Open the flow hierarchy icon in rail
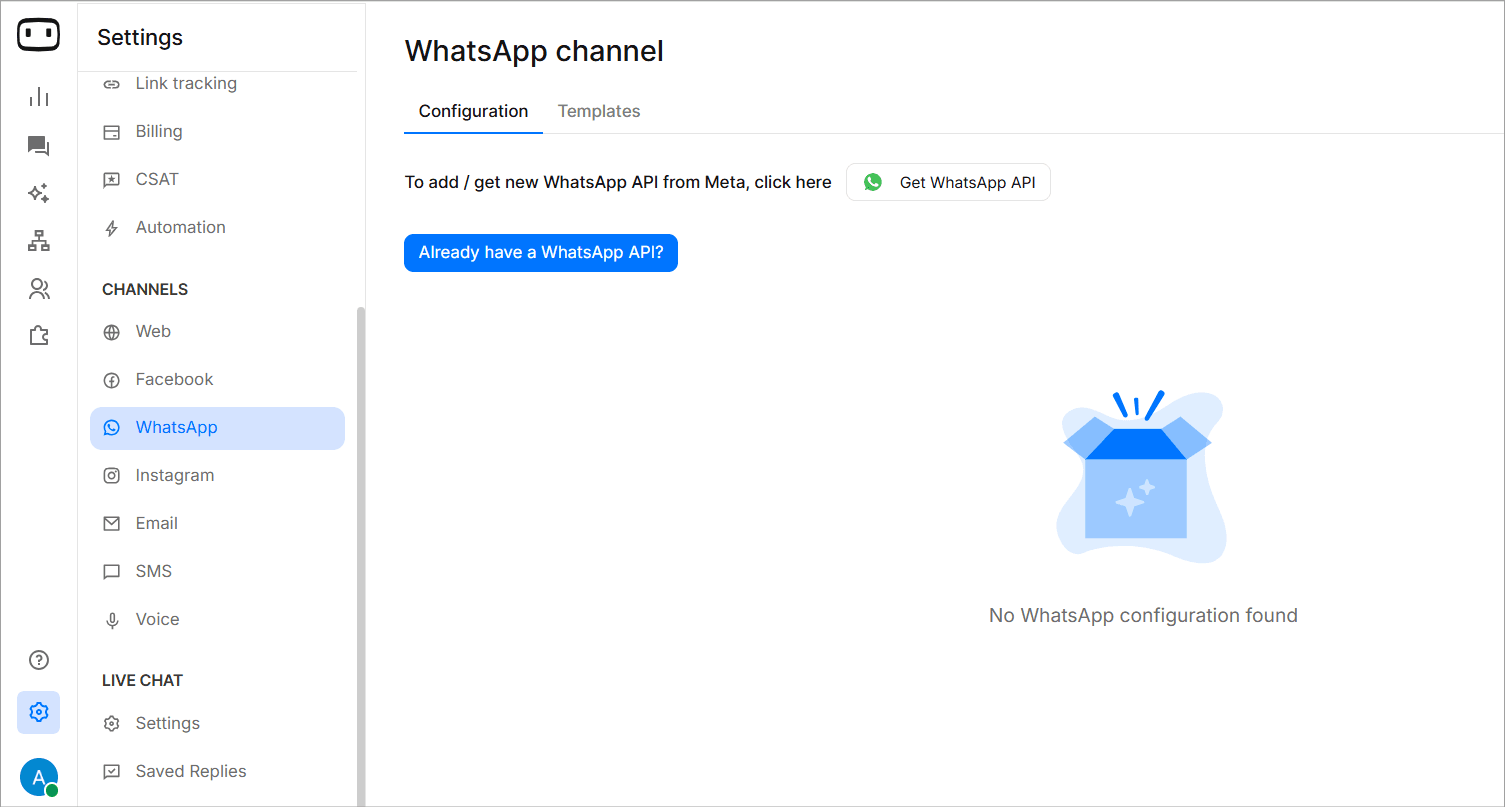1505x807 pixels. coord(39,241)
